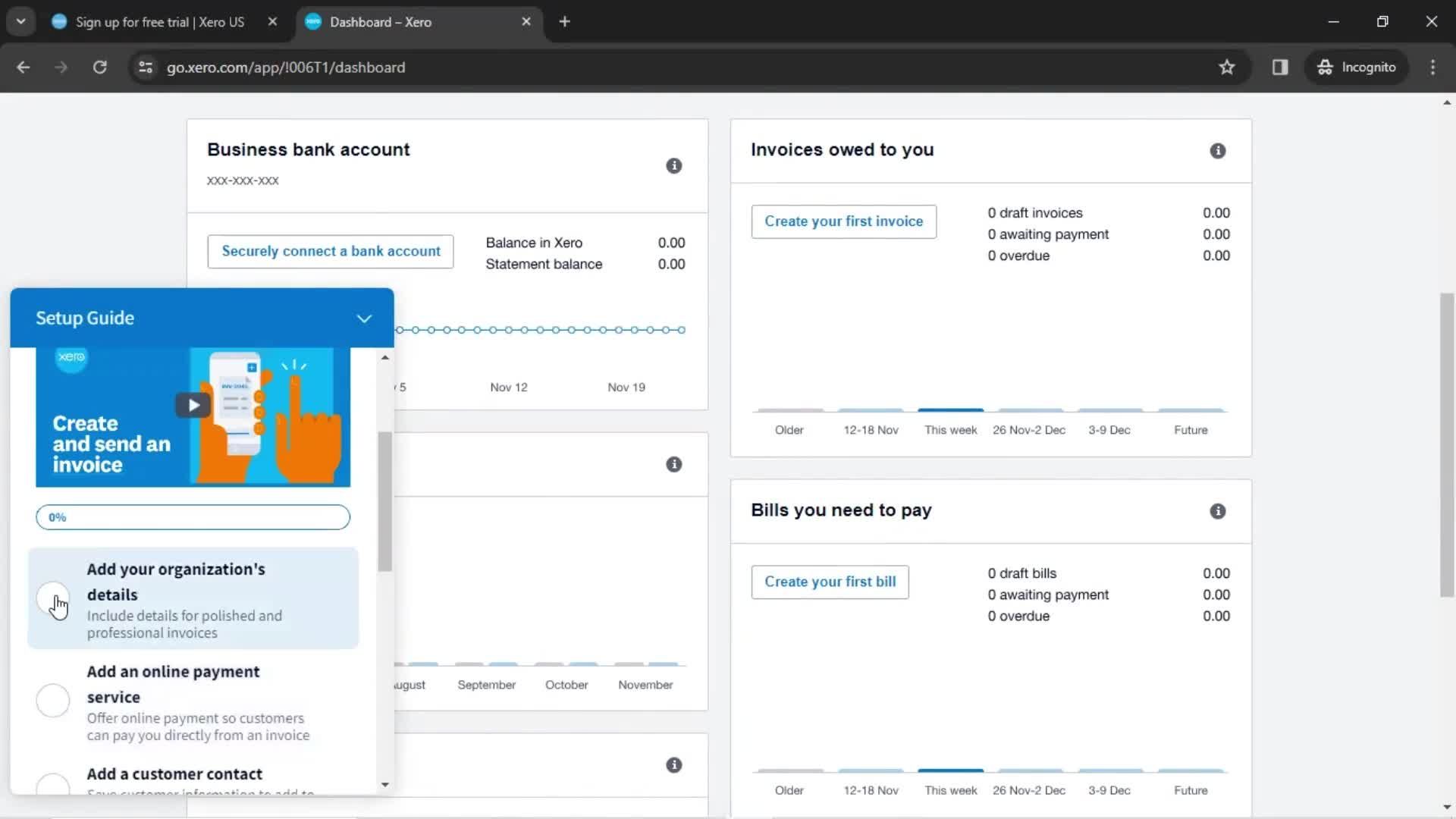Click the Setup Guide scrollbar thumb
This screenshot has height=819, width=1456.
click(x=385, y=501)
